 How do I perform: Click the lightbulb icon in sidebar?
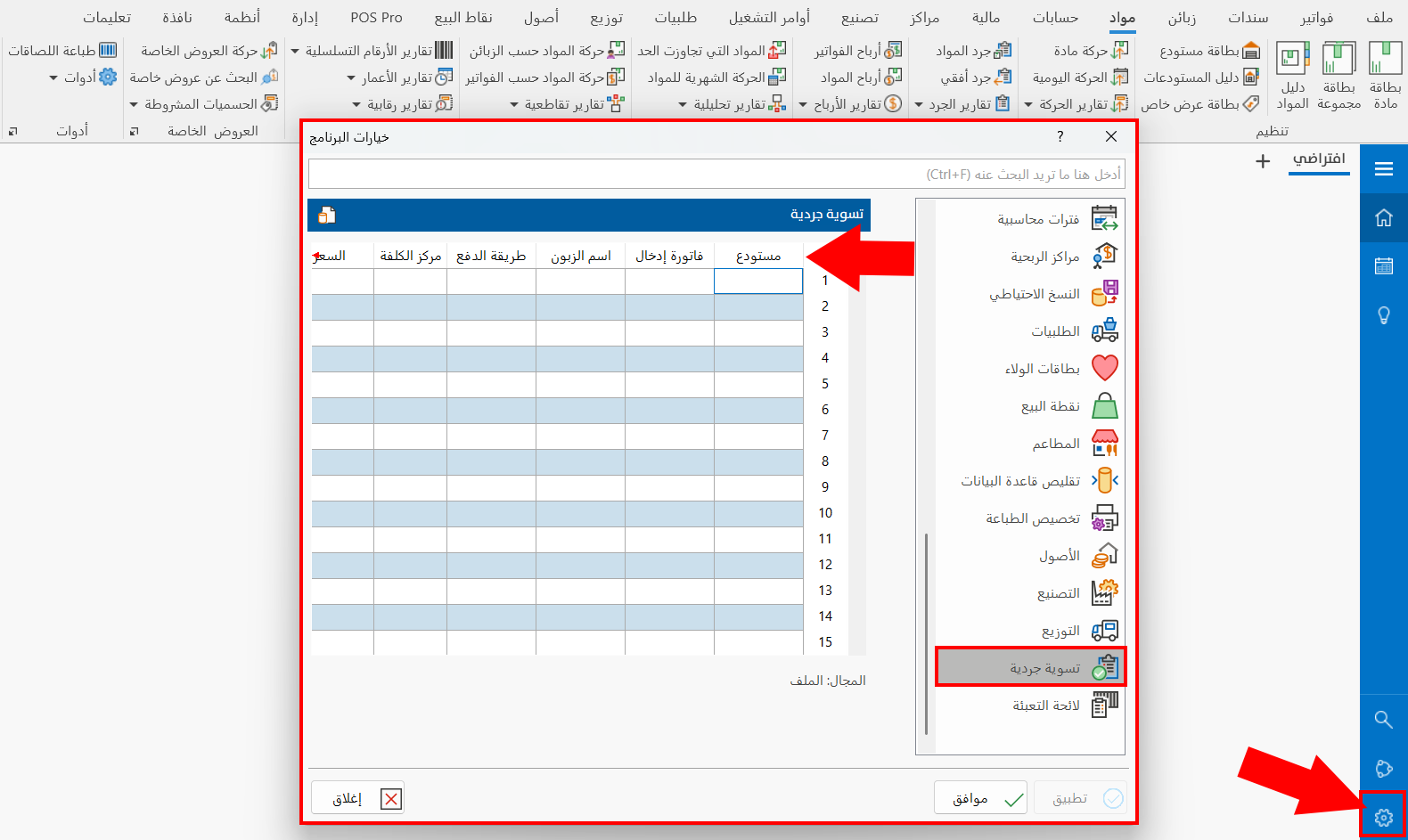(1383, 314)
